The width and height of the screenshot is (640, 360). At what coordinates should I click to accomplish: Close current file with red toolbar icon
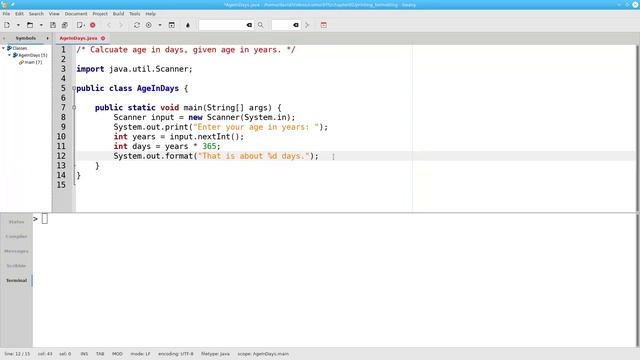click(93, 25)
